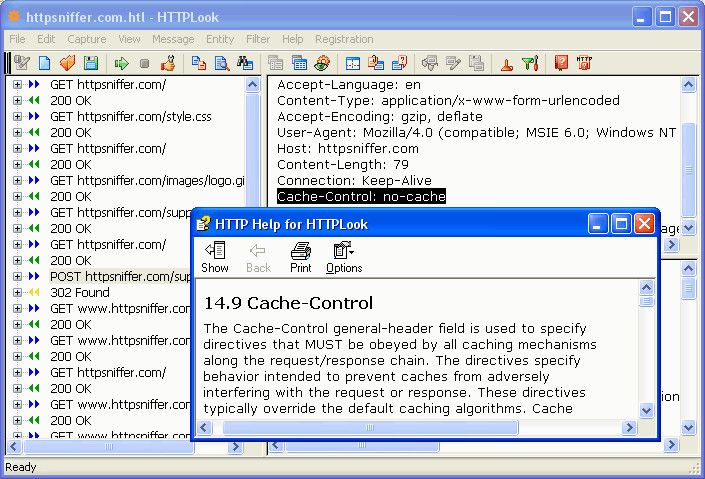Screen dimensions: 705x479
Task: Open the HTTP help reference icon
Action: click(584, 63)
